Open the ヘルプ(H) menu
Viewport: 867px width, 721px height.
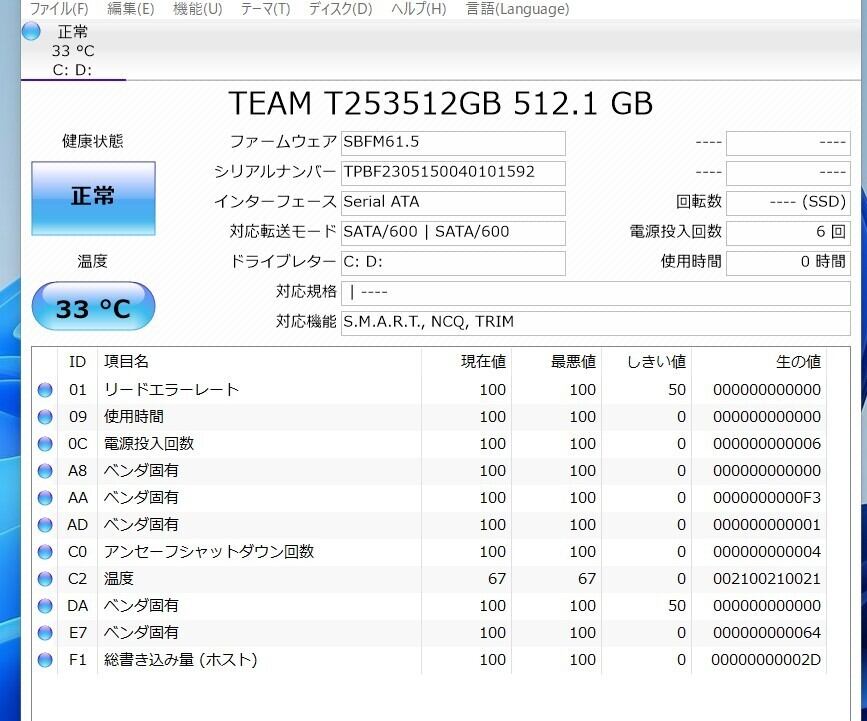(419, 9)
